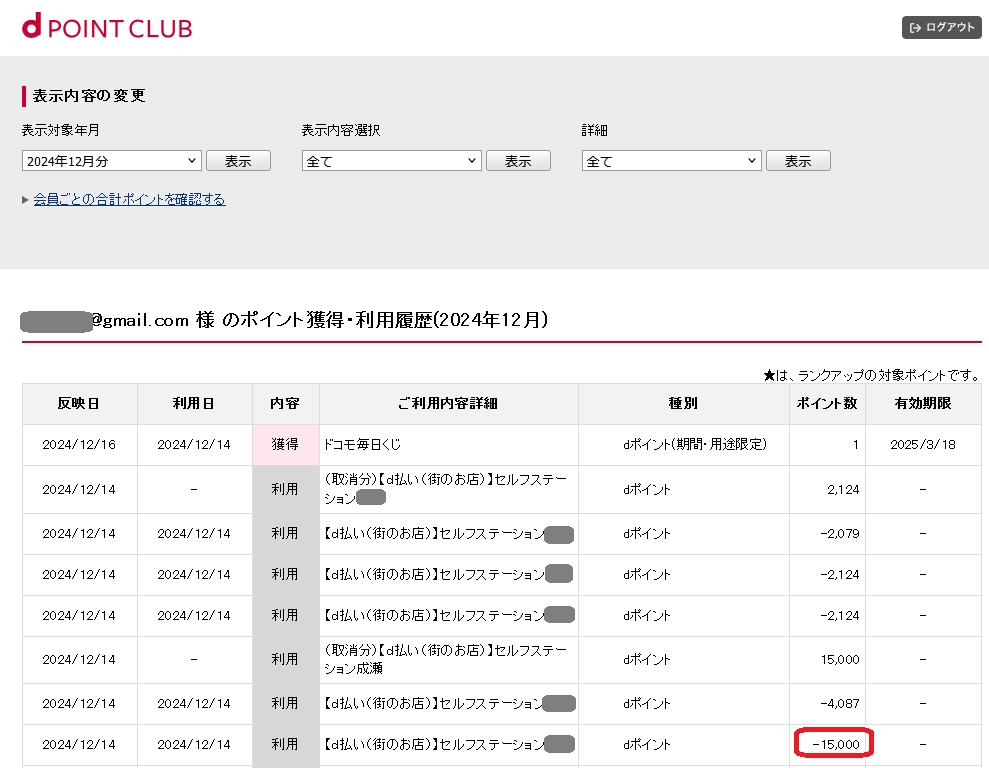Click 利用 cell in the 2,124 row
Image resolution: width=989 pixels, height=768 pixels.
[285, 489]
